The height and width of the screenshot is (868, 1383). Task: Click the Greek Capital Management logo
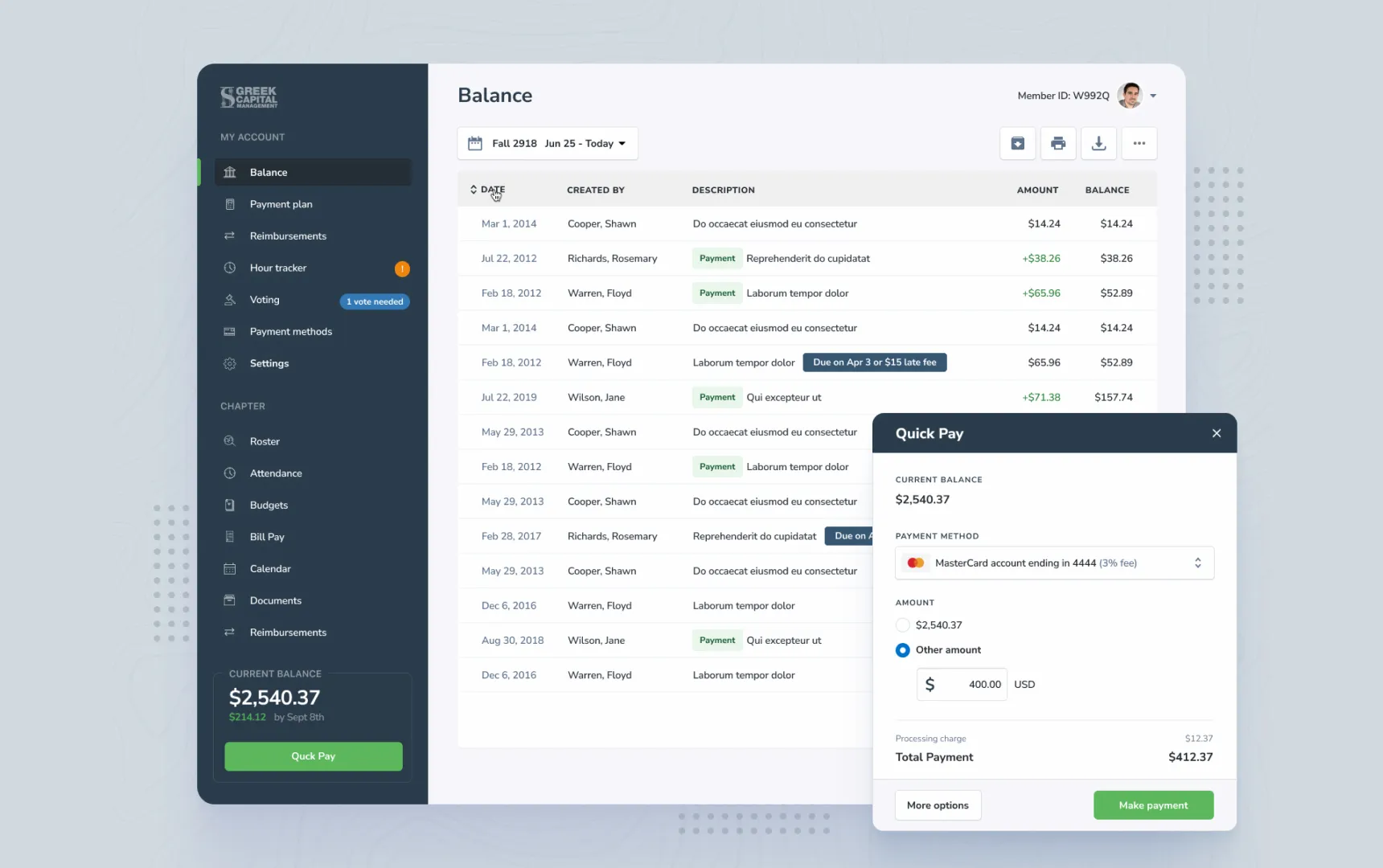point(249,97)
